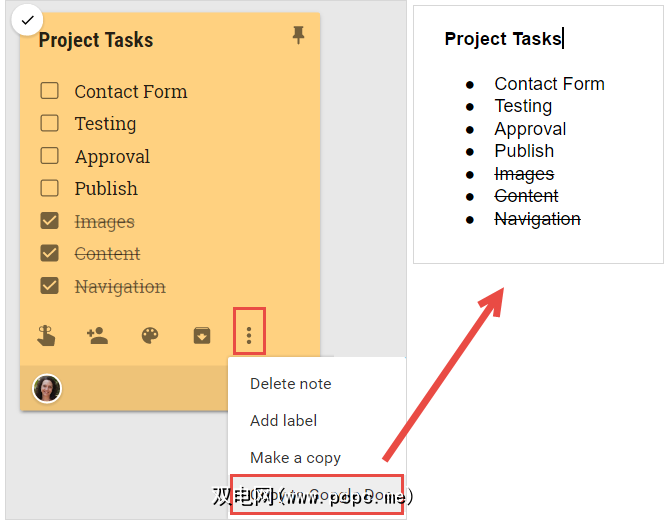
Task: Click the select note checkmark icon
Action: pos(26,19)
